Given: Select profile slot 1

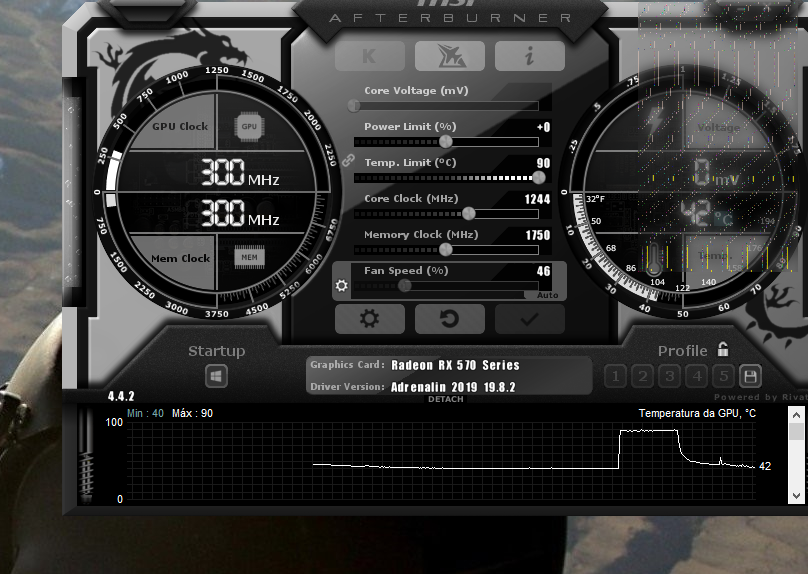Looking at the screenshot, I should 615,377.
